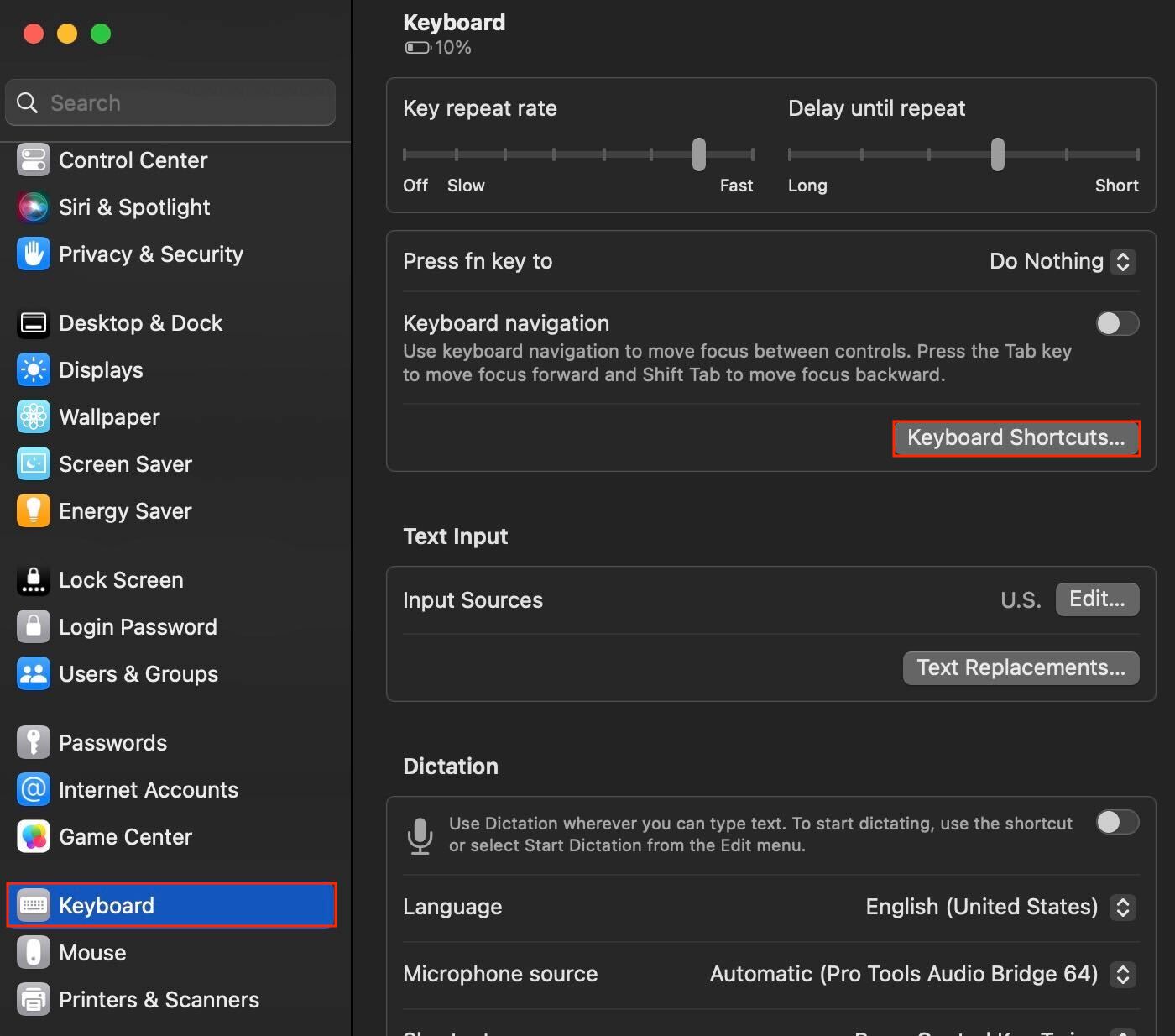Go to Users & Groups settings
This screenshot has height=1036, width=1175.
pyautogui.click(x=138, y=674)
